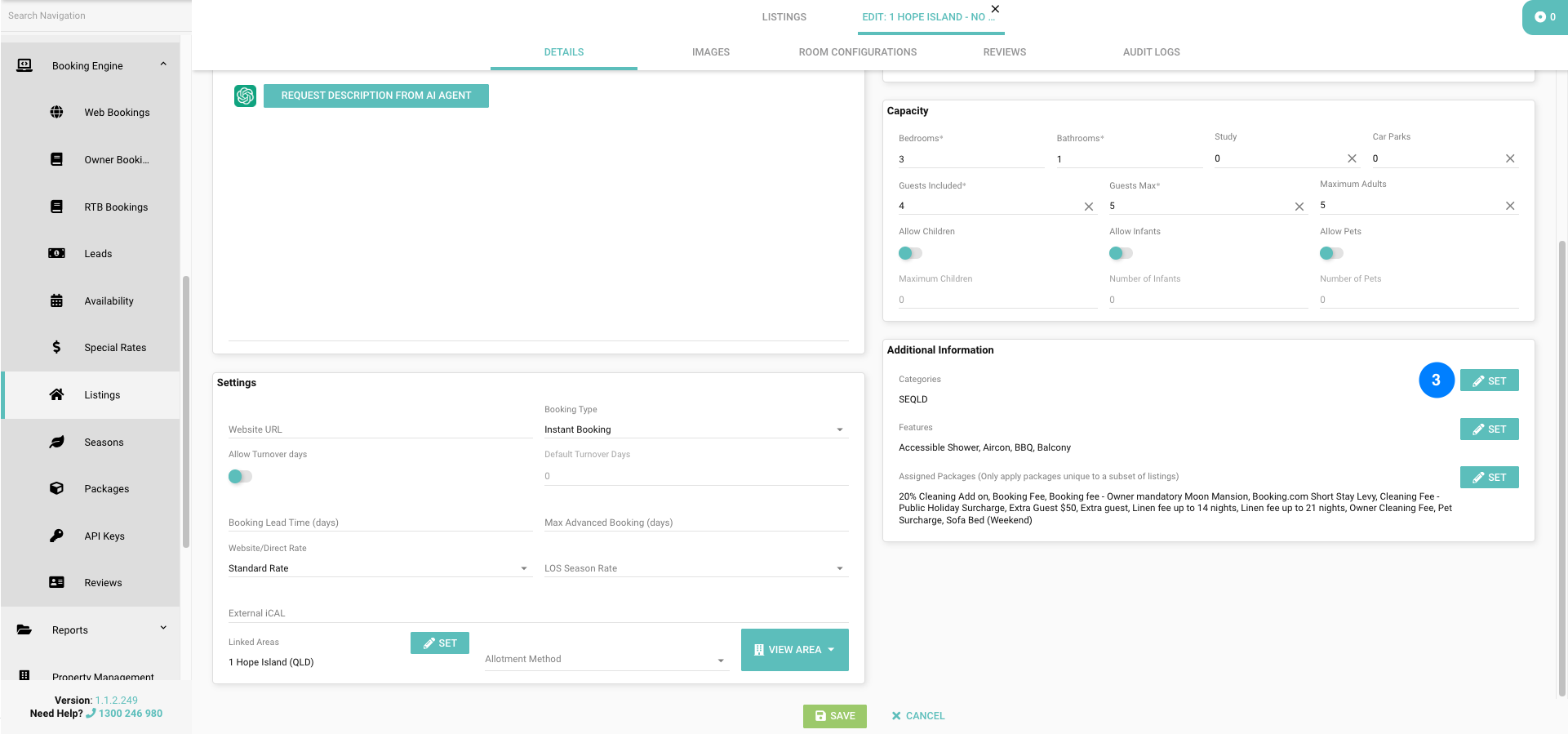Click the AI agent logo icon

coord(245,96)
